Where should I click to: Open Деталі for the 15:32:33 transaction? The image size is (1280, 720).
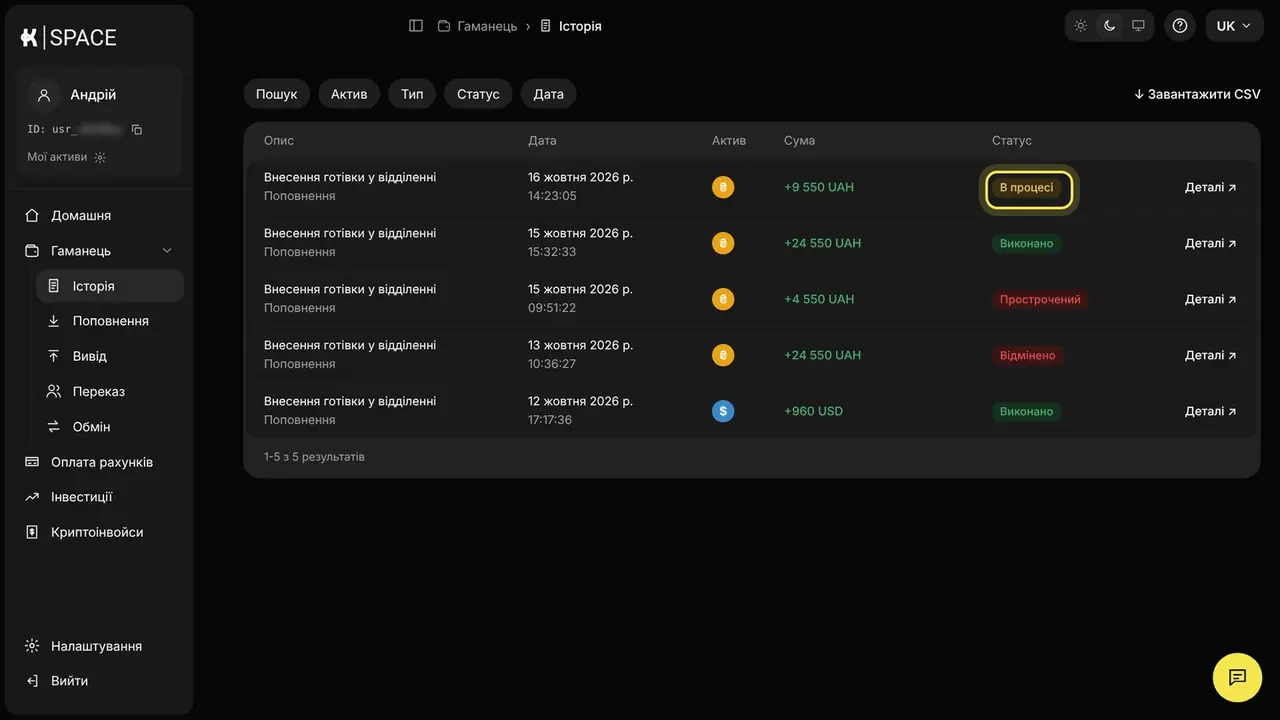tap(1210, 243)
